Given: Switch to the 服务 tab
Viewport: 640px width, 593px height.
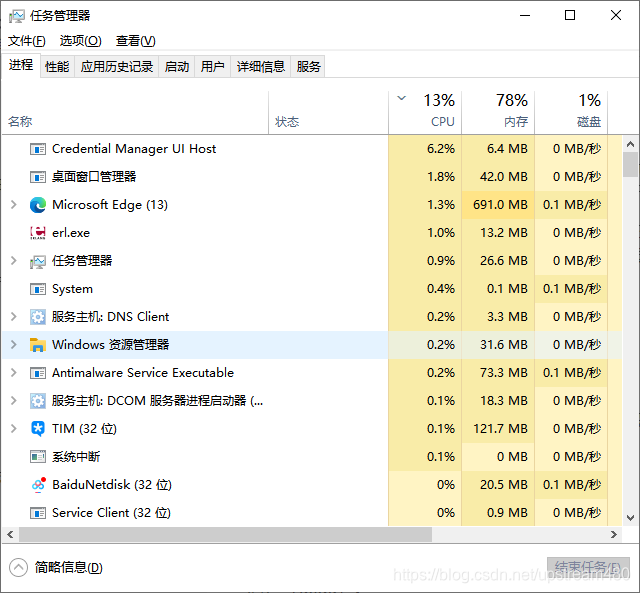Looking at the screenshot, I should [x=309, y=67].
